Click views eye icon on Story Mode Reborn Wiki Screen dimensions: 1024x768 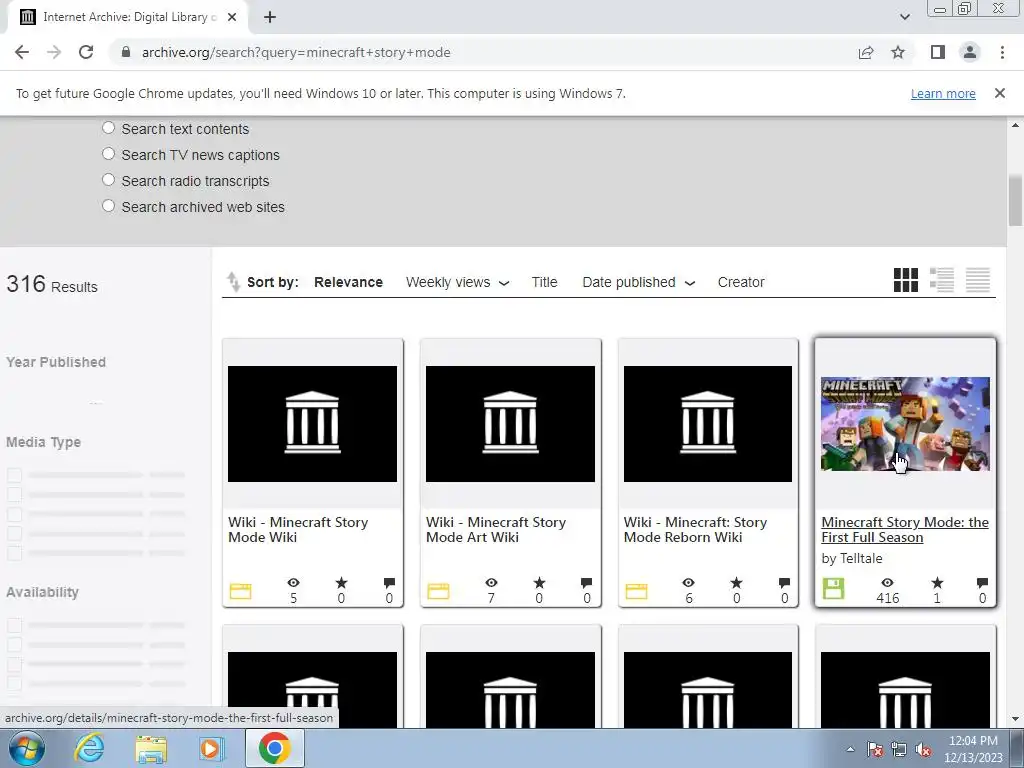pos(688,583)
